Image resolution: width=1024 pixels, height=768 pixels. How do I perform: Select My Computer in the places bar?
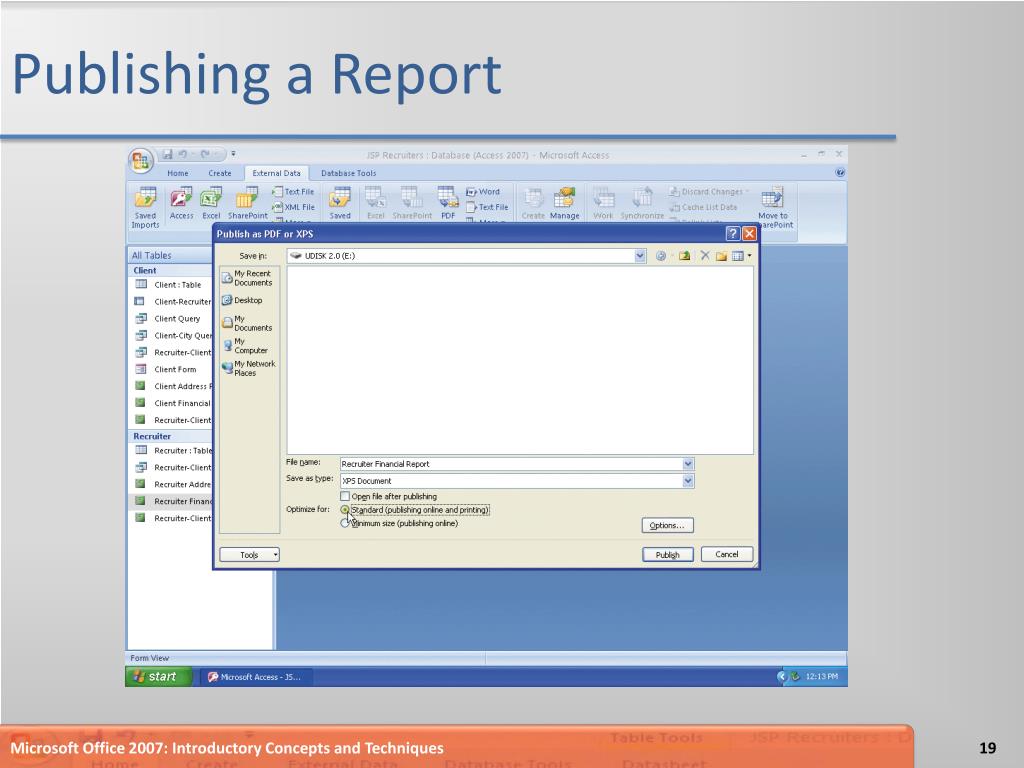click(x=246, y=345)
